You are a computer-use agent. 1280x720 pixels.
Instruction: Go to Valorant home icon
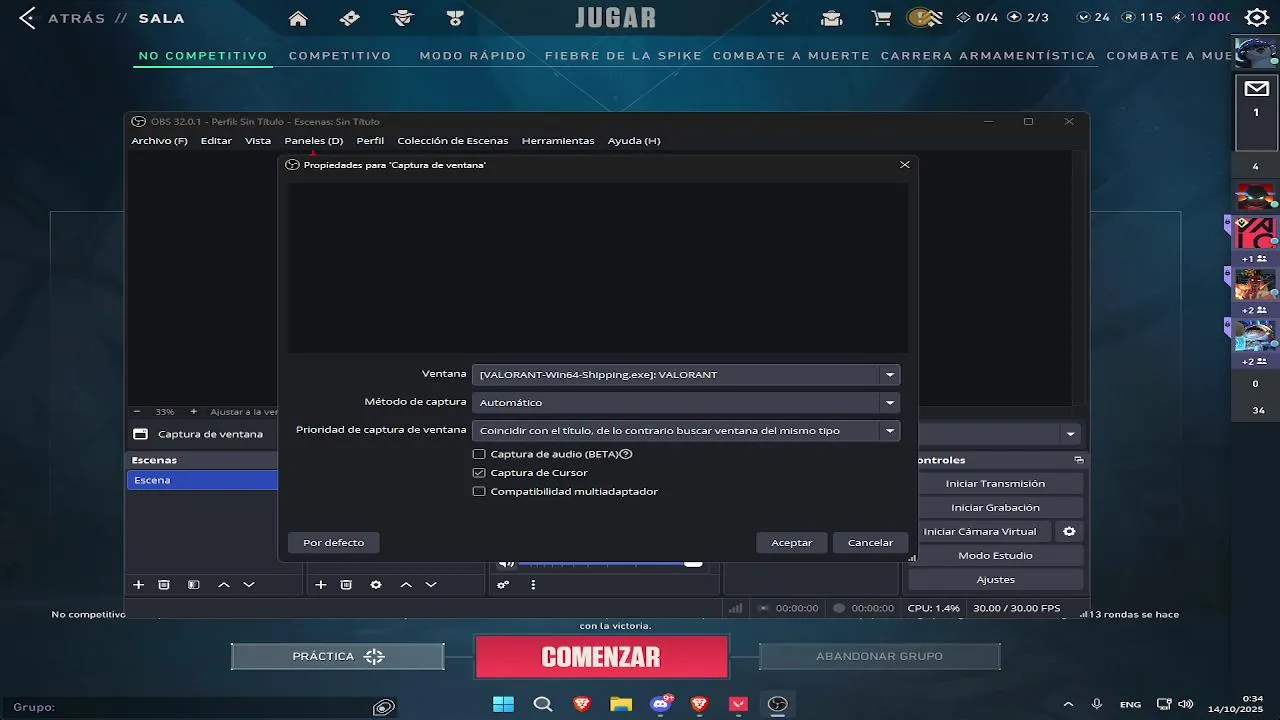(x=297, y=18)
